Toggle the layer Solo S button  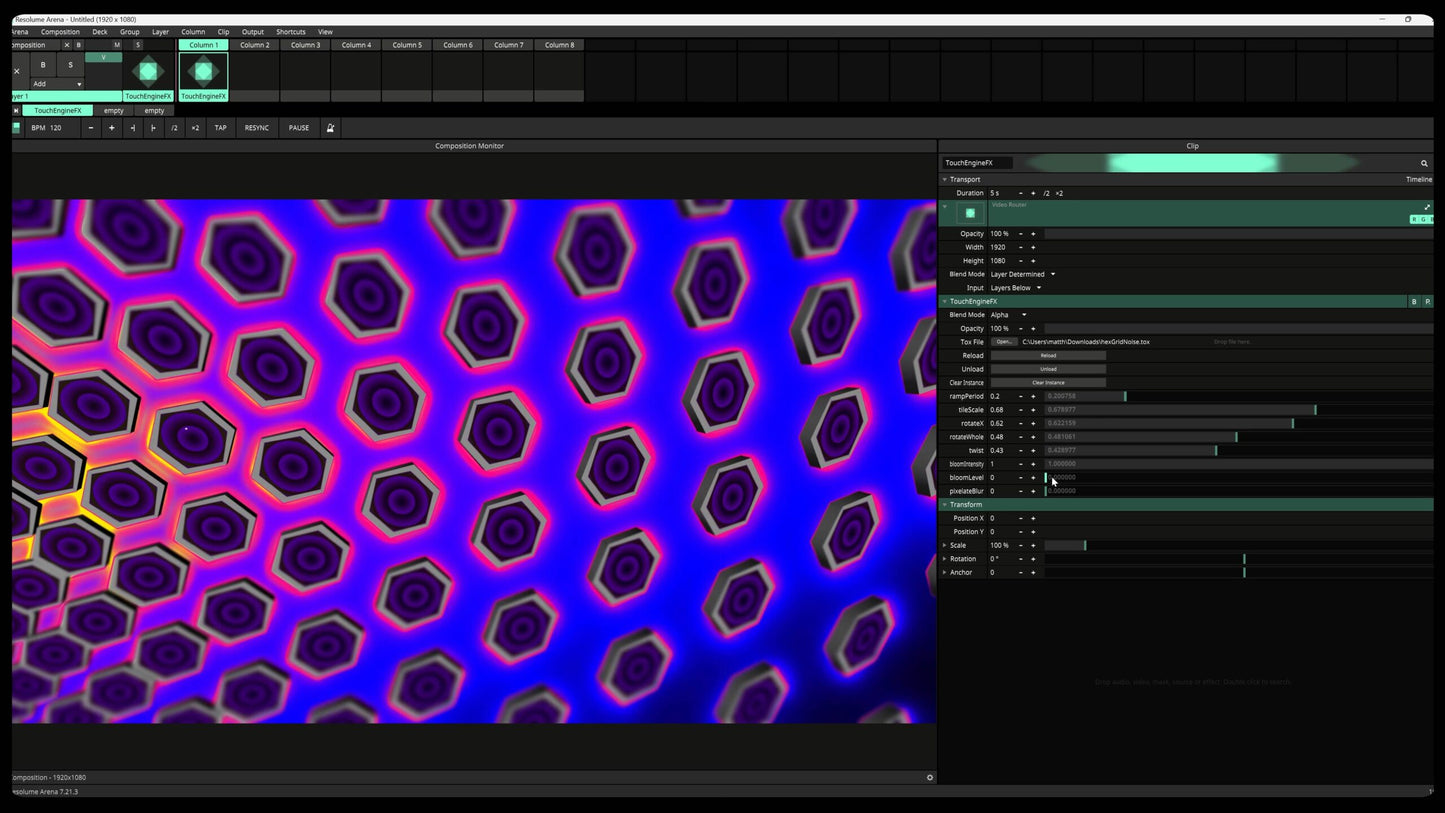click(x=70, y=65)
